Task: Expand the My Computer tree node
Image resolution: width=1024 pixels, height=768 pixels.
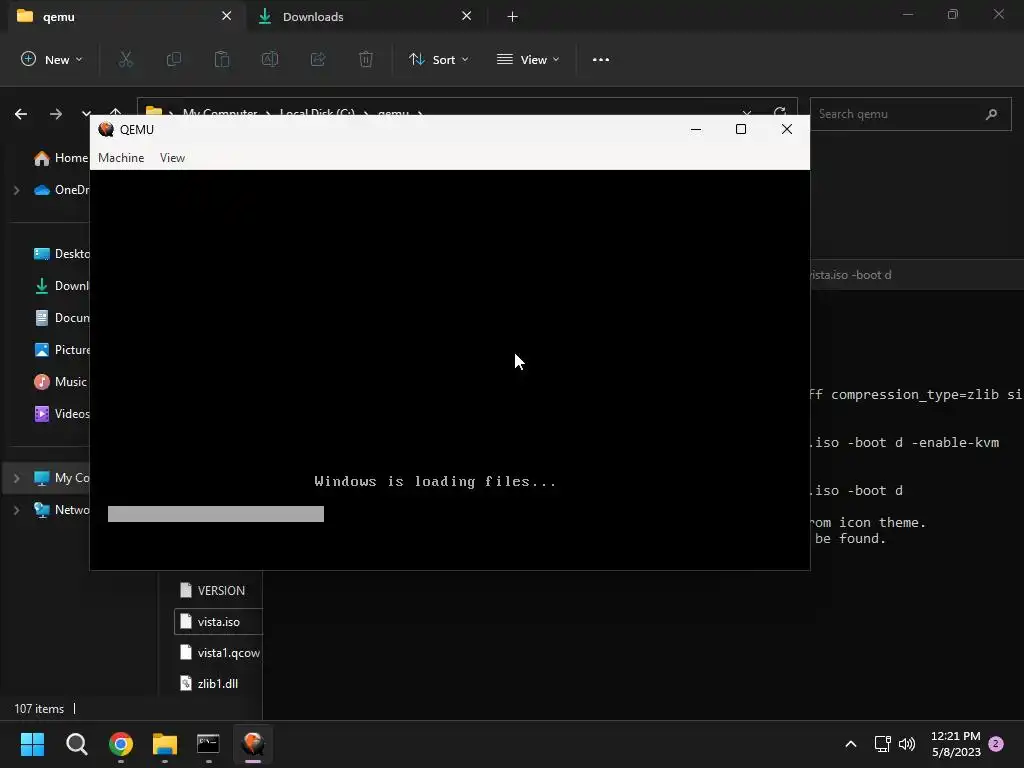Action: click(x=17, y=478)
